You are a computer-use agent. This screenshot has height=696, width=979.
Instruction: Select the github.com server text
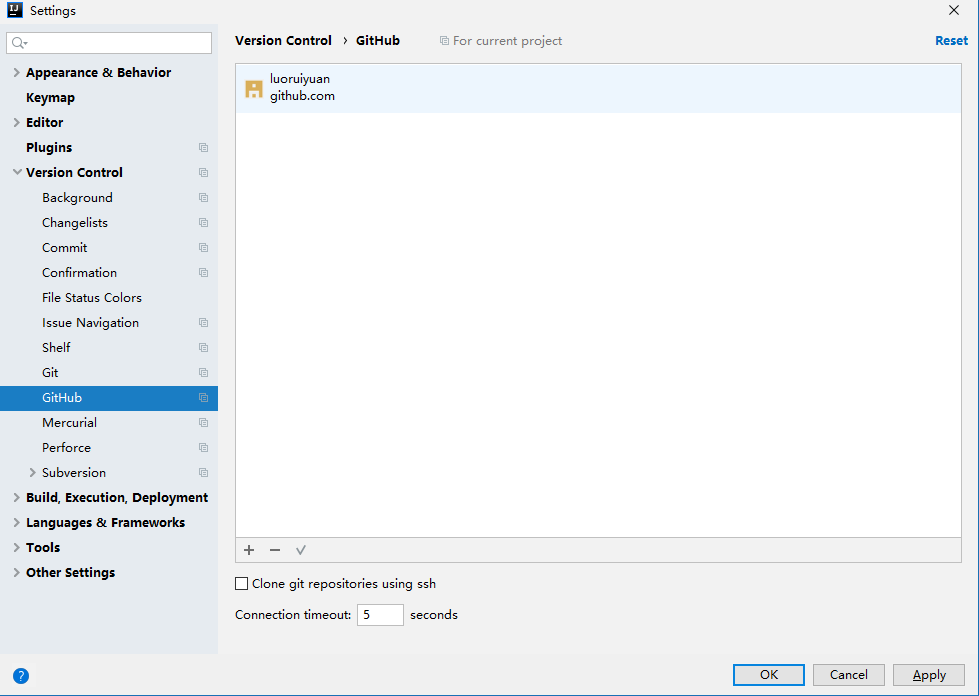click(x=302, y=96)
